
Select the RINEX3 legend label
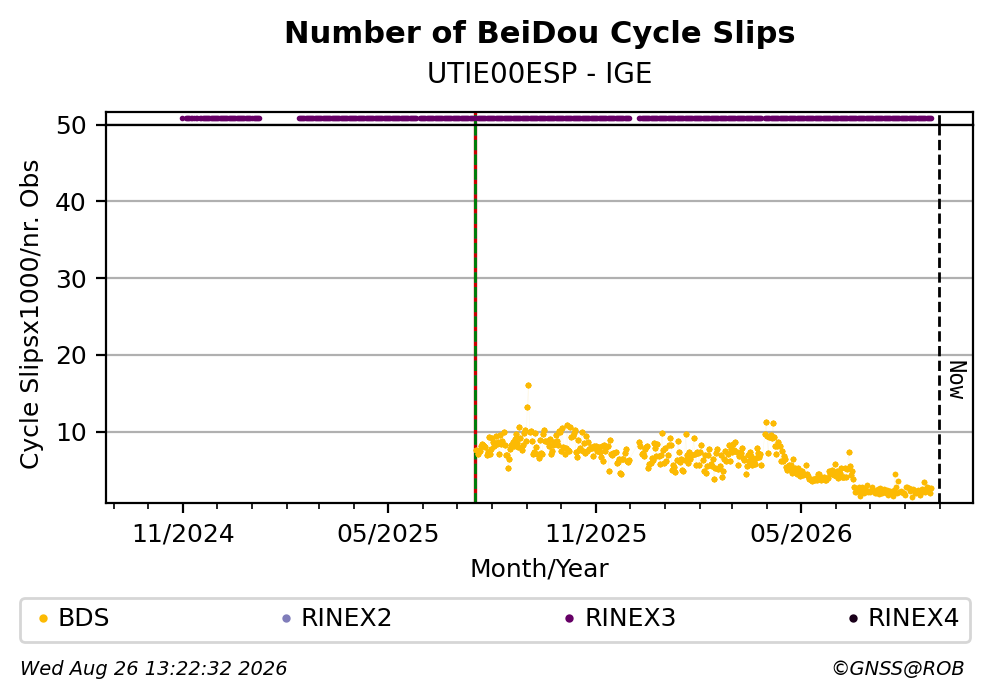click(630, 618)
